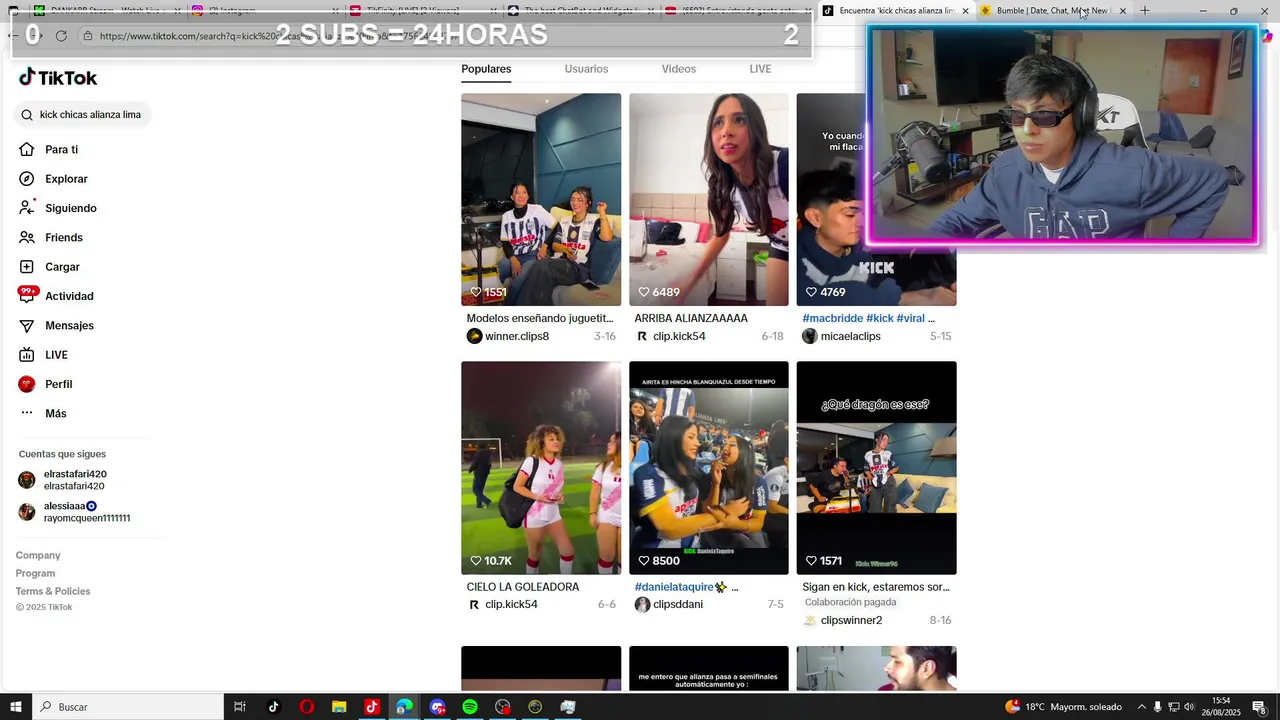Open clipsddani user profile
This screenshot has height=720, width=1280.
tap(678, 605)
